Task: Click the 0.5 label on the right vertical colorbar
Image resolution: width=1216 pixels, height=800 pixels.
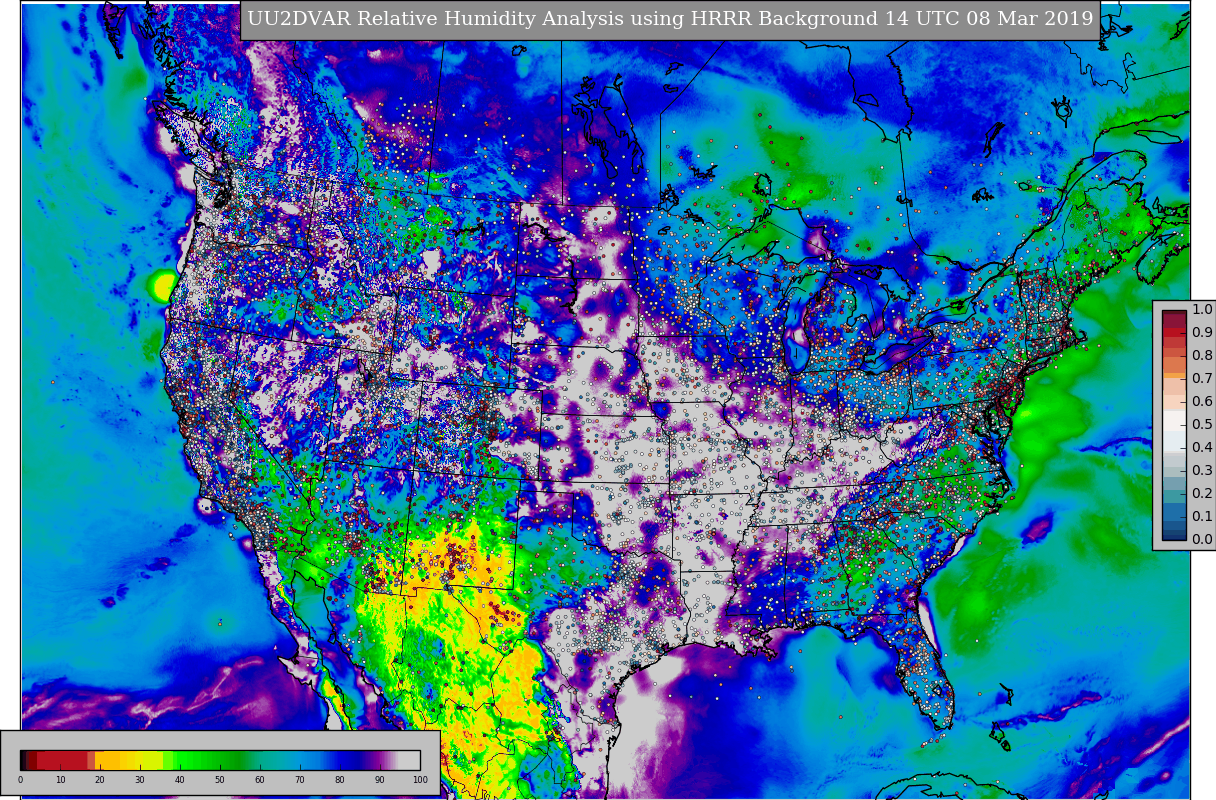Action: [1202, 424]
